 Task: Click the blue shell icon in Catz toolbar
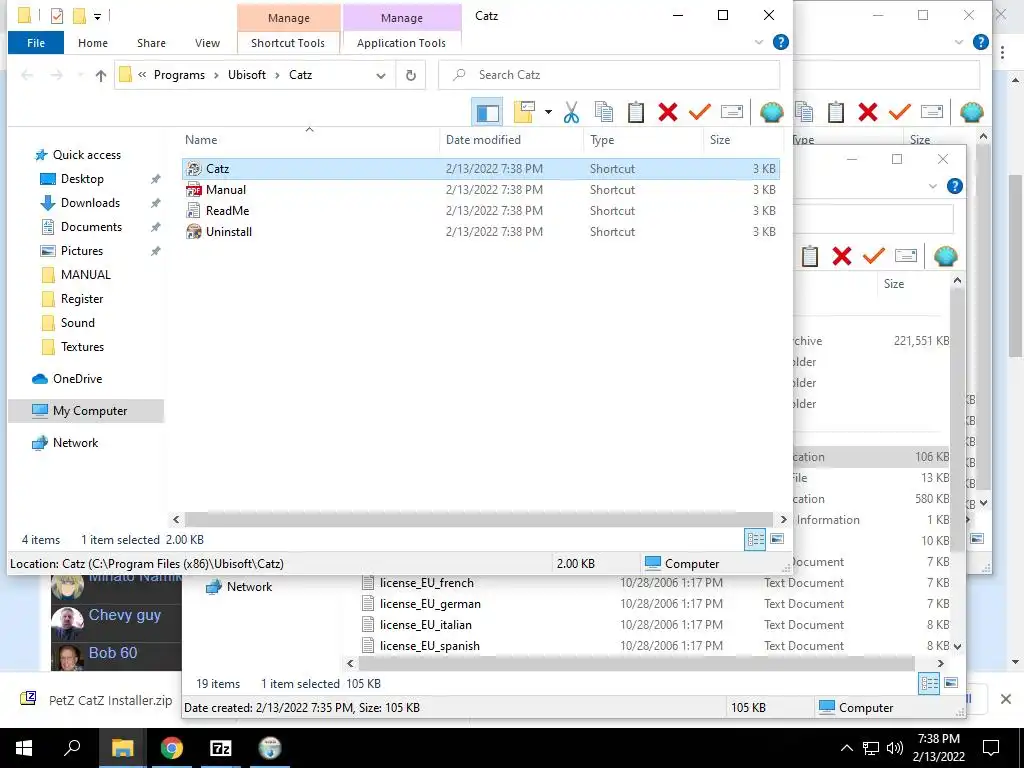point(771,112)
